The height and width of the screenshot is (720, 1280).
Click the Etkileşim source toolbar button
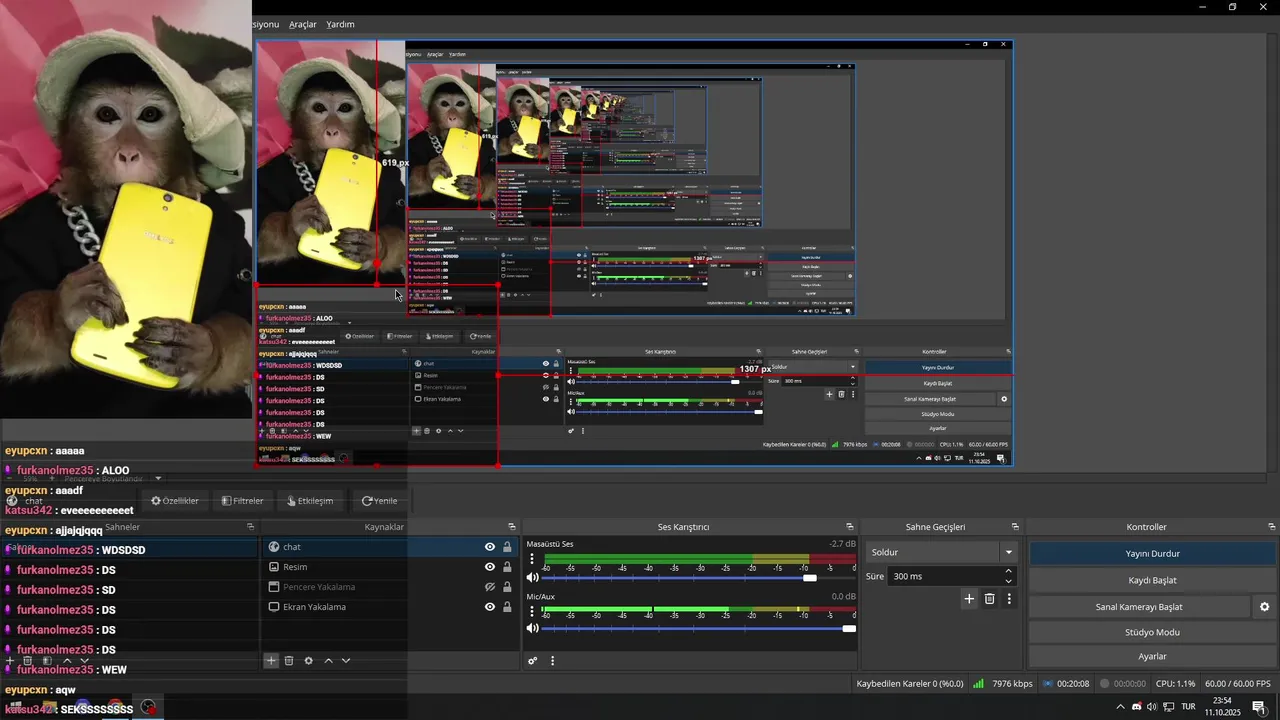(x=310, y=501)
